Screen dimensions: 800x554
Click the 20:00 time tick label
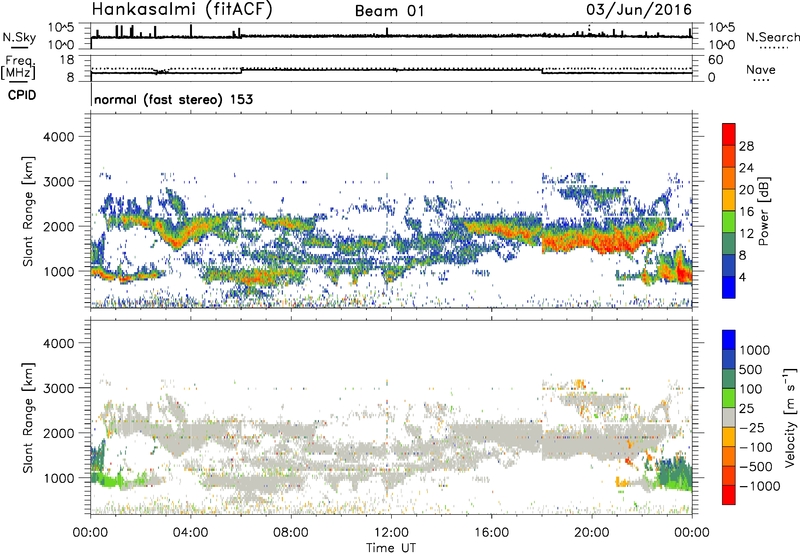[x=592, y=533]
